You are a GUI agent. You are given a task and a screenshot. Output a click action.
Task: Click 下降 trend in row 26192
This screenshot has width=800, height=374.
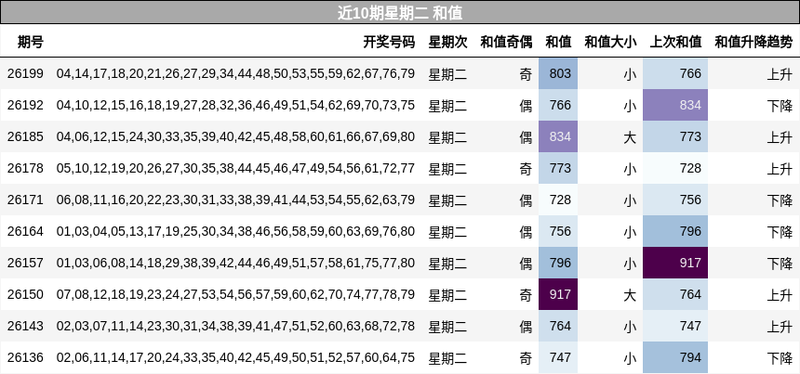pyautogui.click(x=780, y=106)
